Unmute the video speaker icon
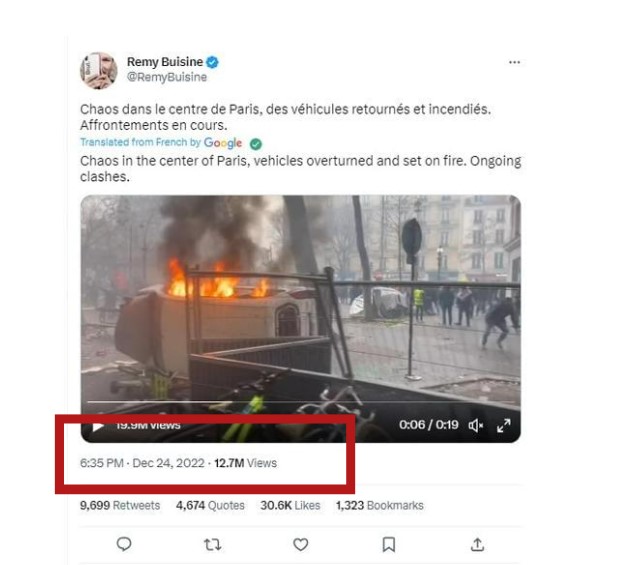Screen dimensions: 631x565 point(475,425)
